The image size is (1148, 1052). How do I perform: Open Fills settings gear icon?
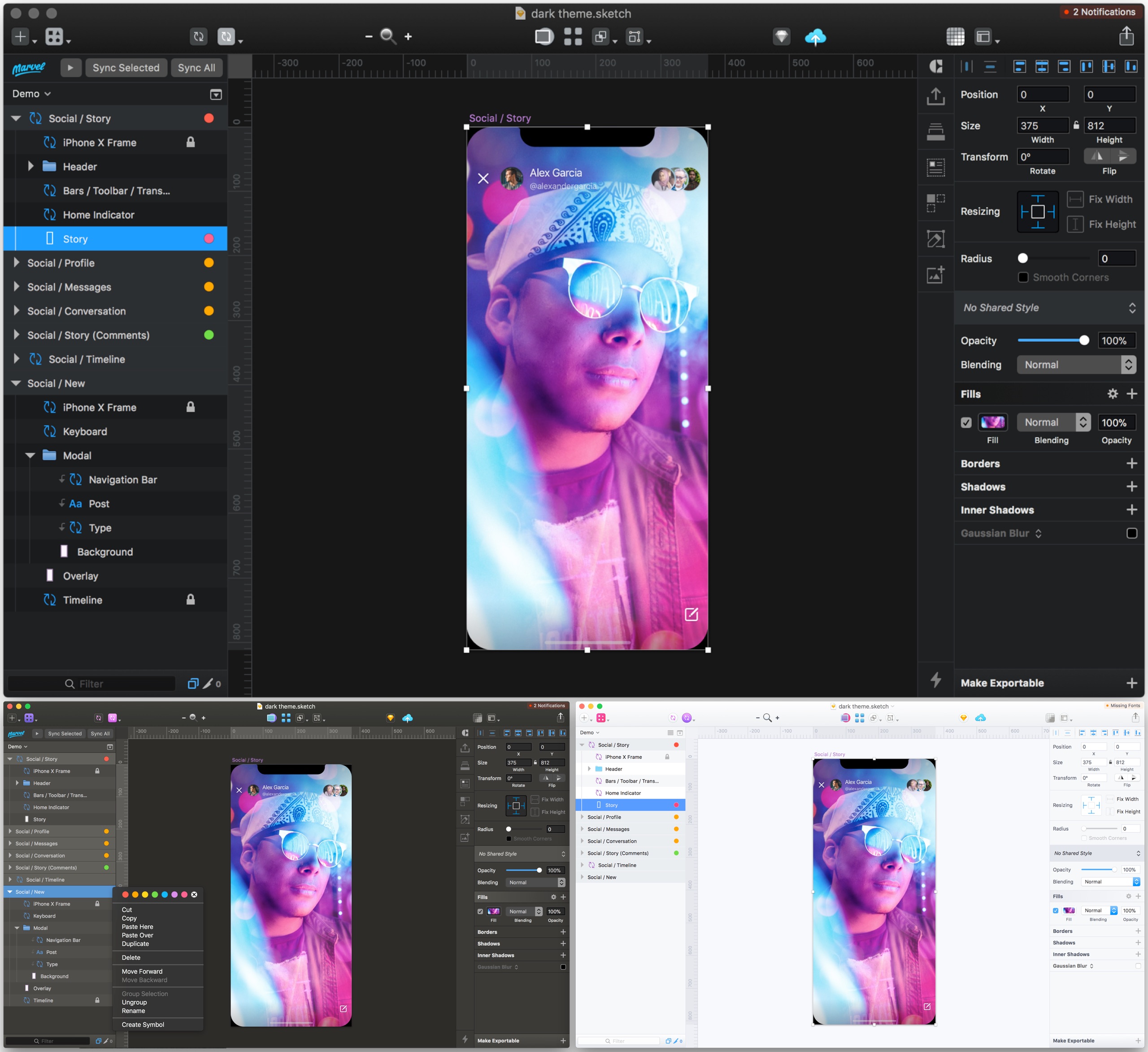1112,394
